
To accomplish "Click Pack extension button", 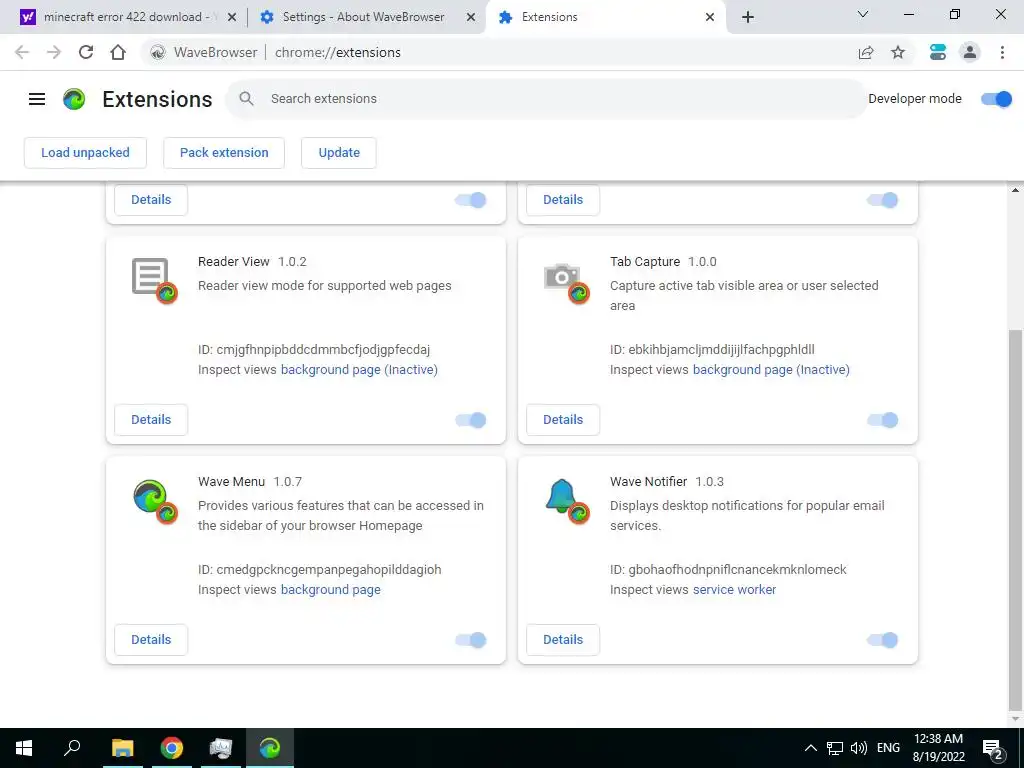I will (x=224, y=153).
